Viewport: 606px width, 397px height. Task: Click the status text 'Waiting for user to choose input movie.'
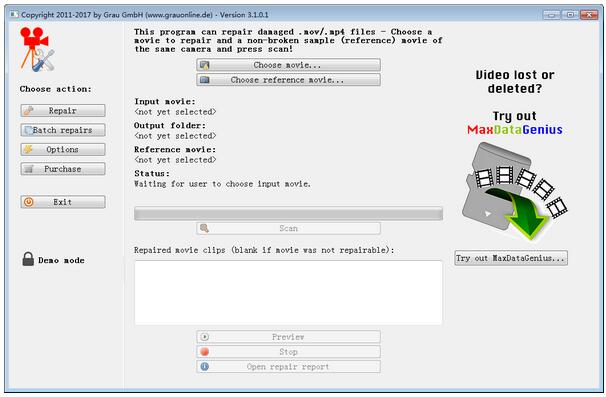click(x=222, y=184)
